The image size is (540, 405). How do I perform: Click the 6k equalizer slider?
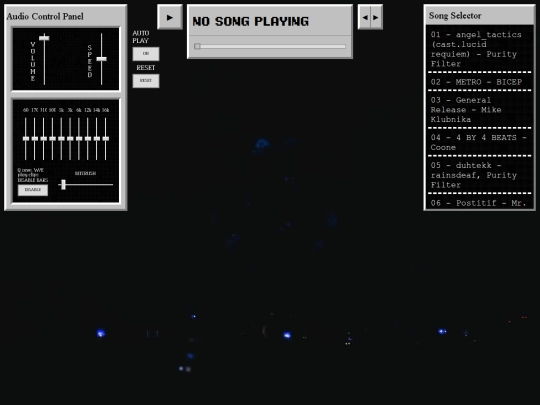click(79, 139)
